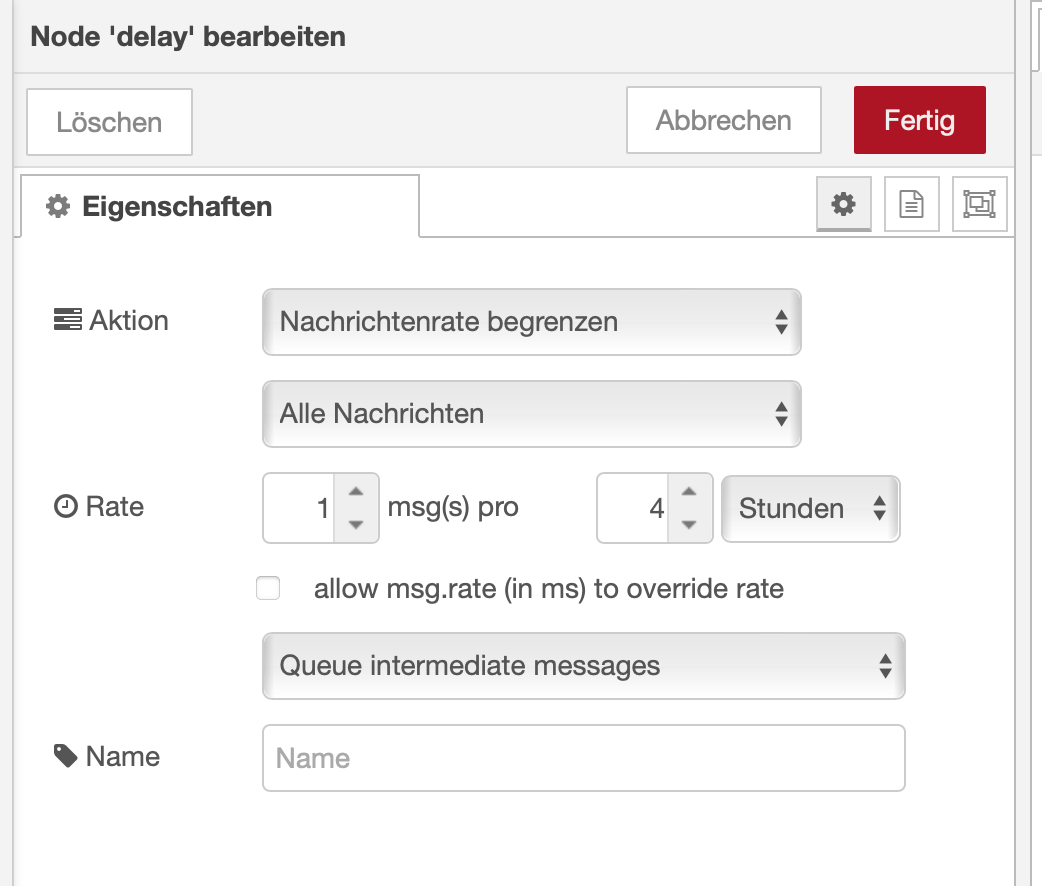This screenshot has width=1042, height=886.
Task: Open node description document icon
Action: 911,205
